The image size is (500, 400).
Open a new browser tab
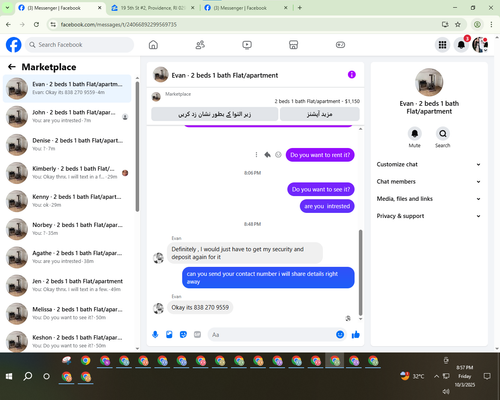[300, 8]
